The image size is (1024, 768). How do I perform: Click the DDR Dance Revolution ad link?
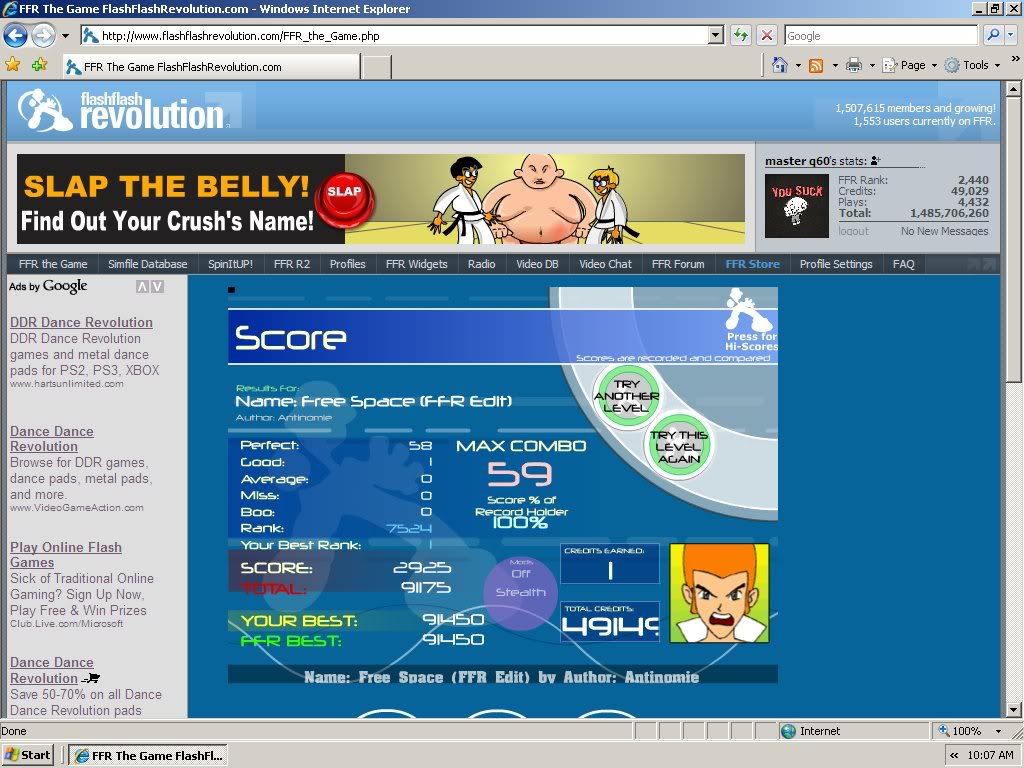[81, 322]
